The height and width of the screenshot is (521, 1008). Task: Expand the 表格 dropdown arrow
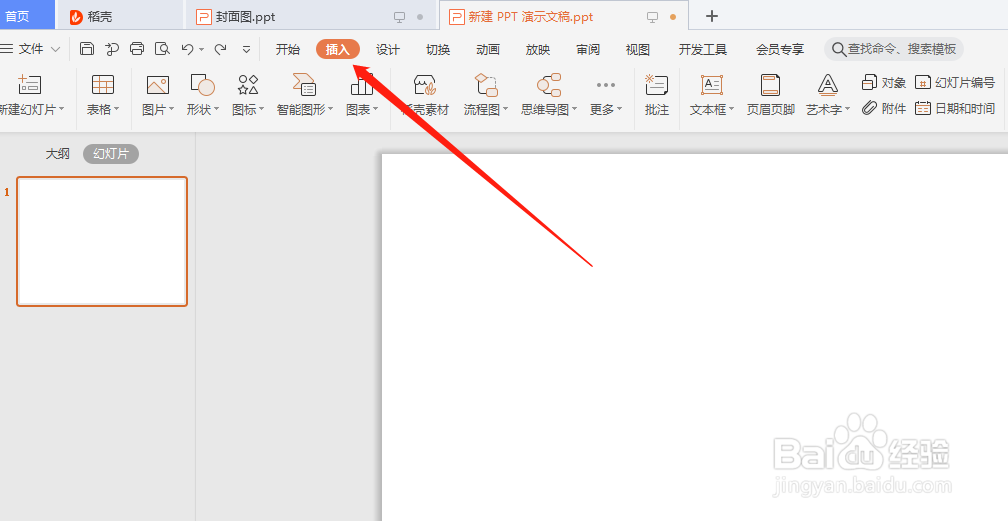coord(116,109)
